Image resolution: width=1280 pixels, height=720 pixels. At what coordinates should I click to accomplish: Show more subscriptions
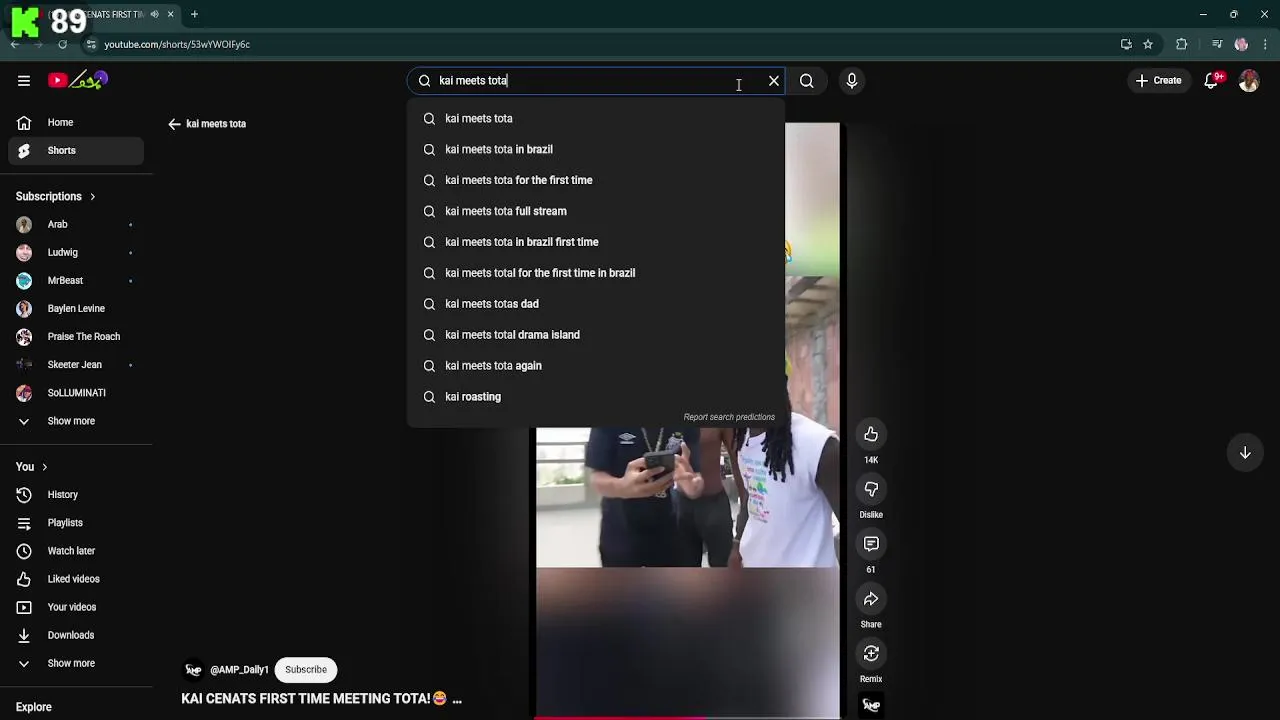pos(76,420)
